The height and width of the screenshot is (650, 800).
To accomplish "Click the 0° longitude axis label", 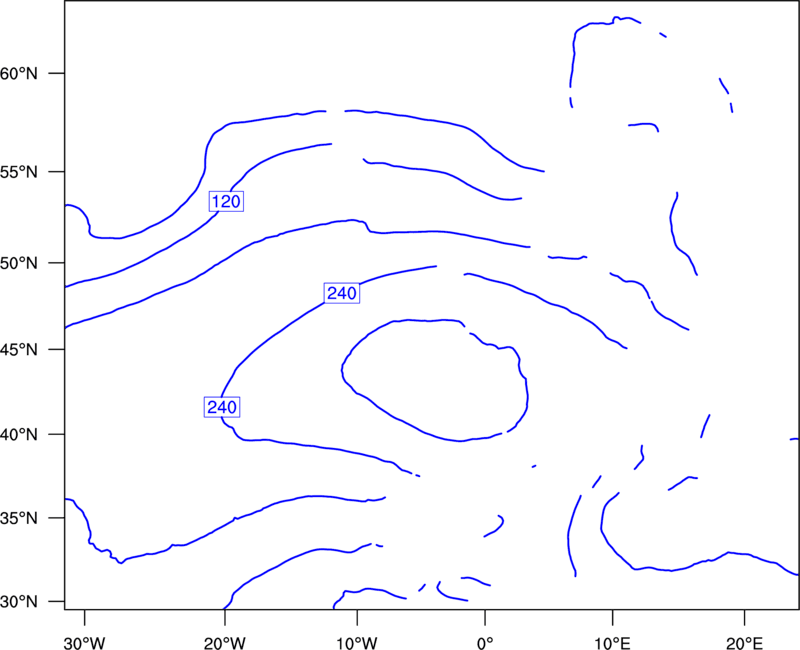I will 485,643.
